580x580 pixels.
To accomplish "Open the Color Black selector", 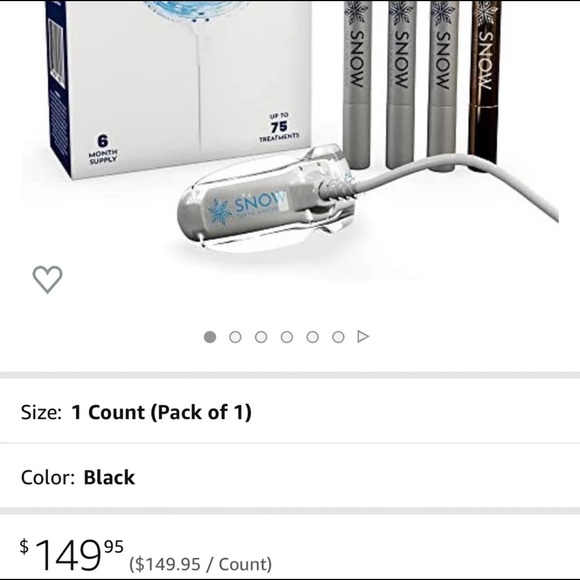I will [x=290, y=477].
